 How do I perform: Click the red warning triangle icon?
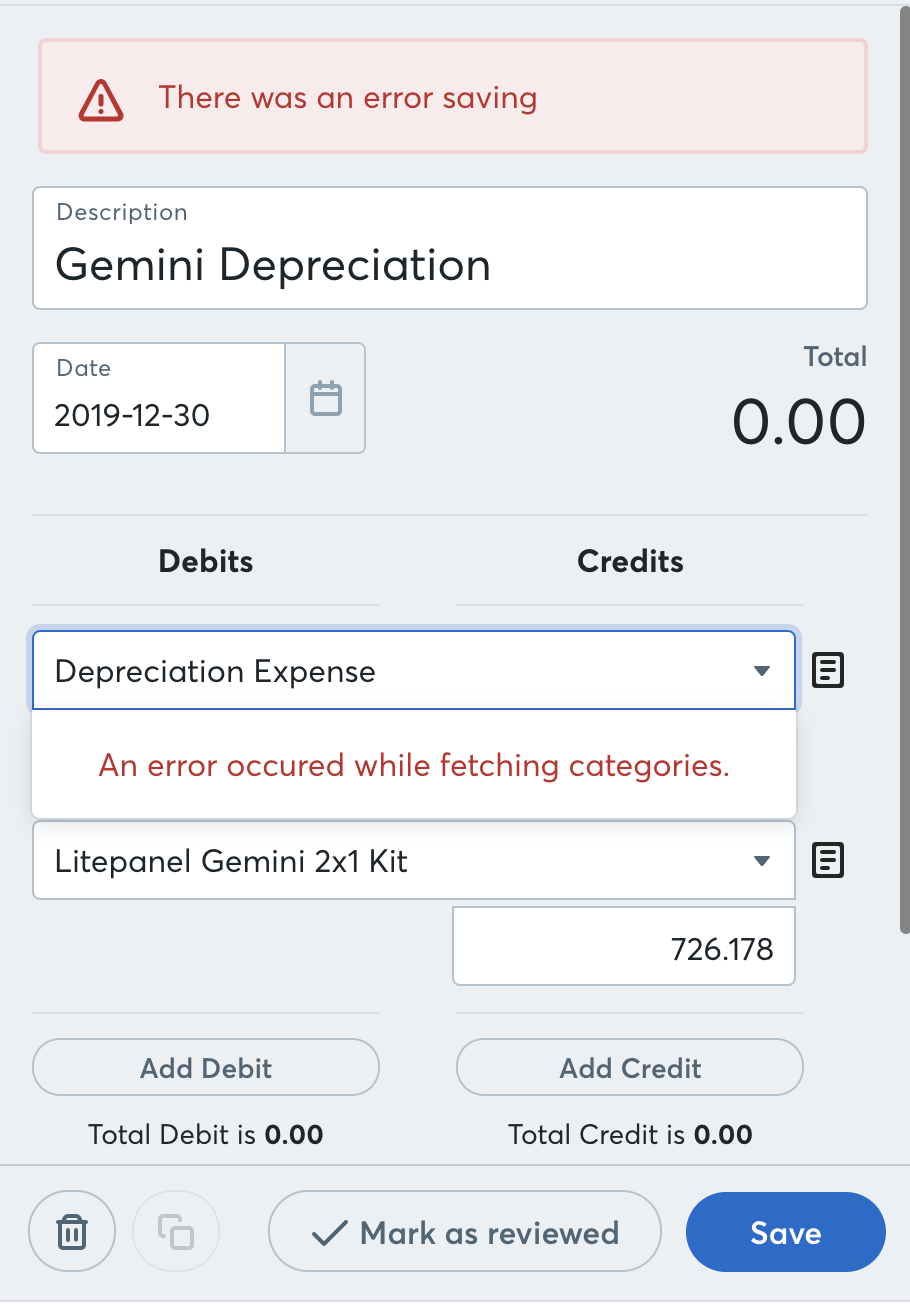click(101, 99)
